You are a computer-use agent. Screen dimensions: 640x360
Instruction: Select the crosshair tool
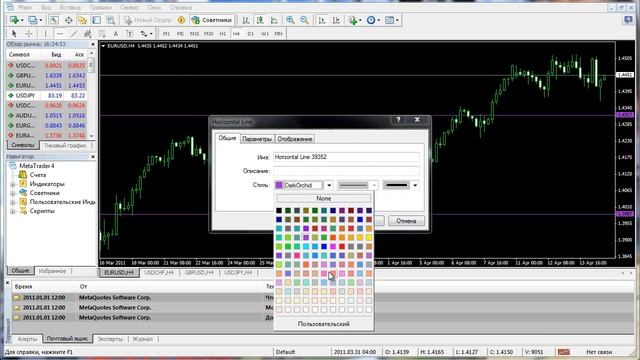(29, 33)
